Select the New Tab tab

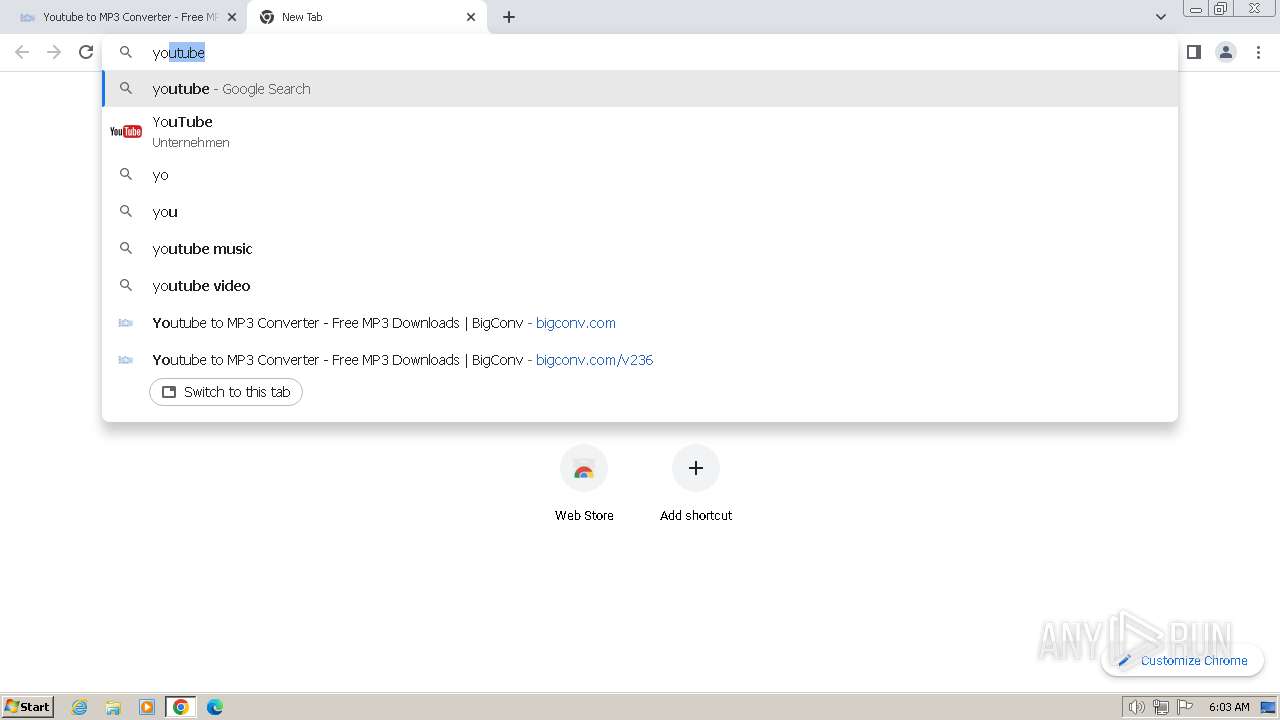pyautogui.click(x=367, y=17)
